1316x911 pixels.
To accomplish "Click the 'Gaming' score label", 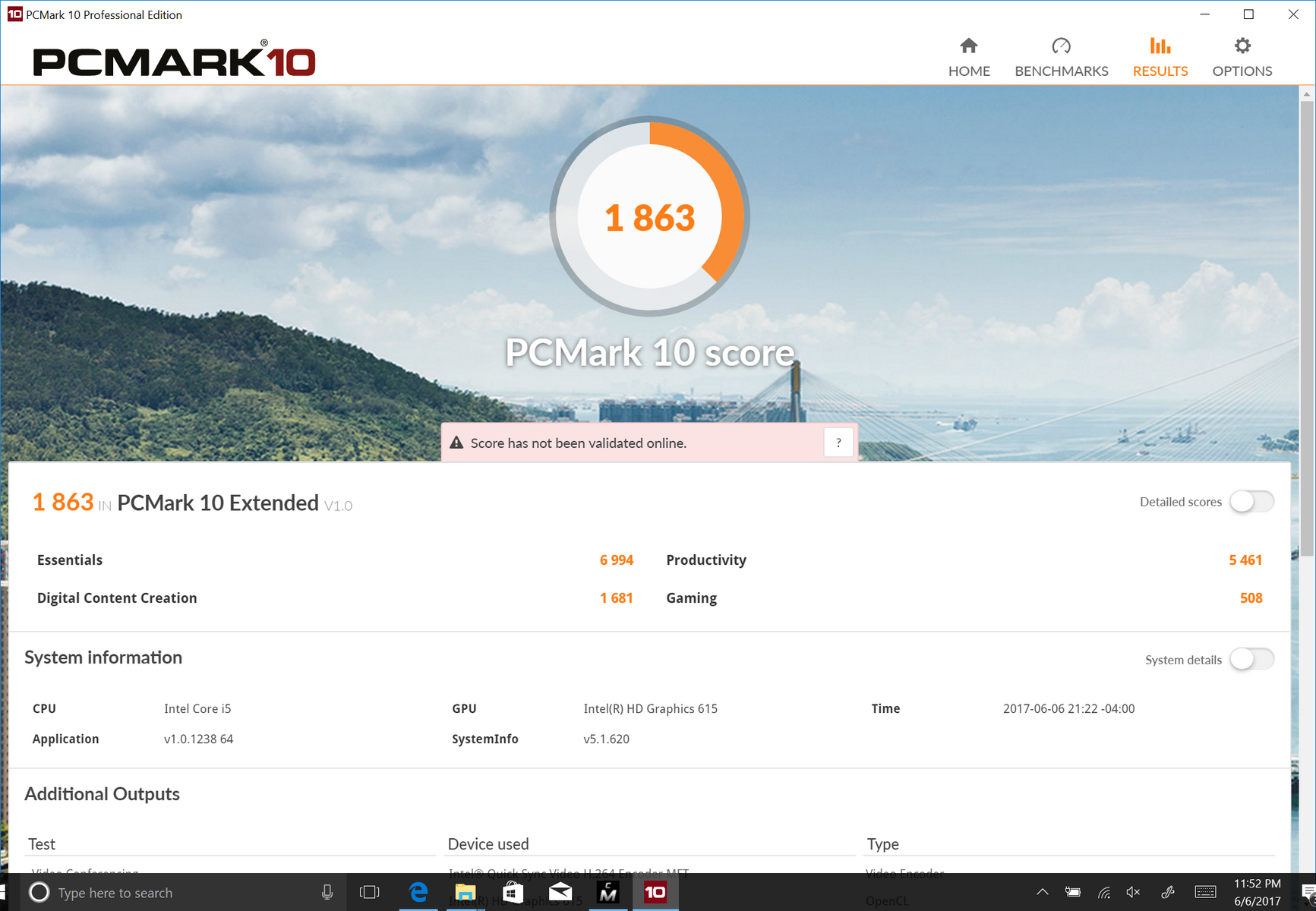I will click(692, 598).
